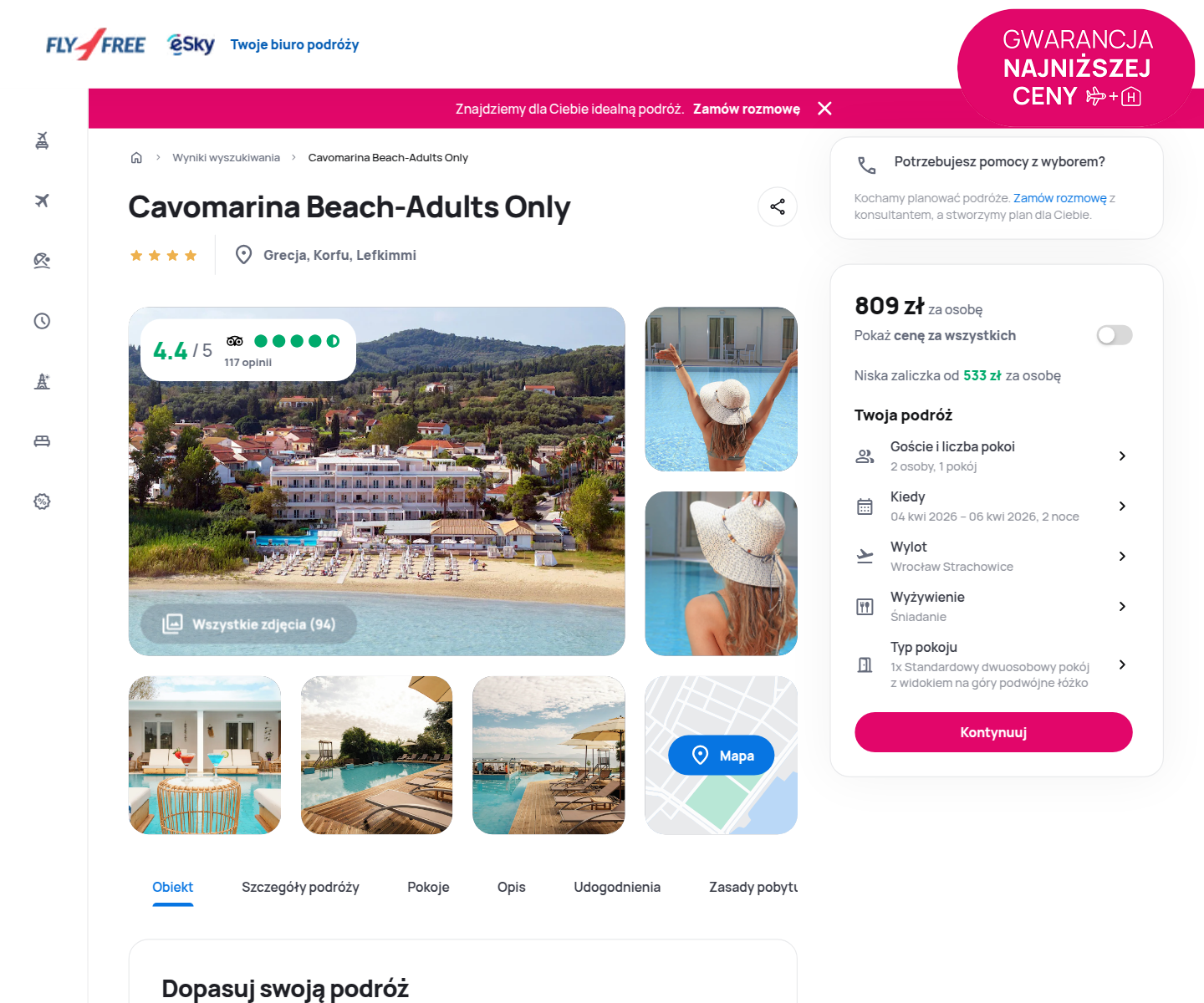Viewport: 1204px width, 1003px height.
Task: Switch to the 'Pokoje' tab
Action: (x=428, y=887)
